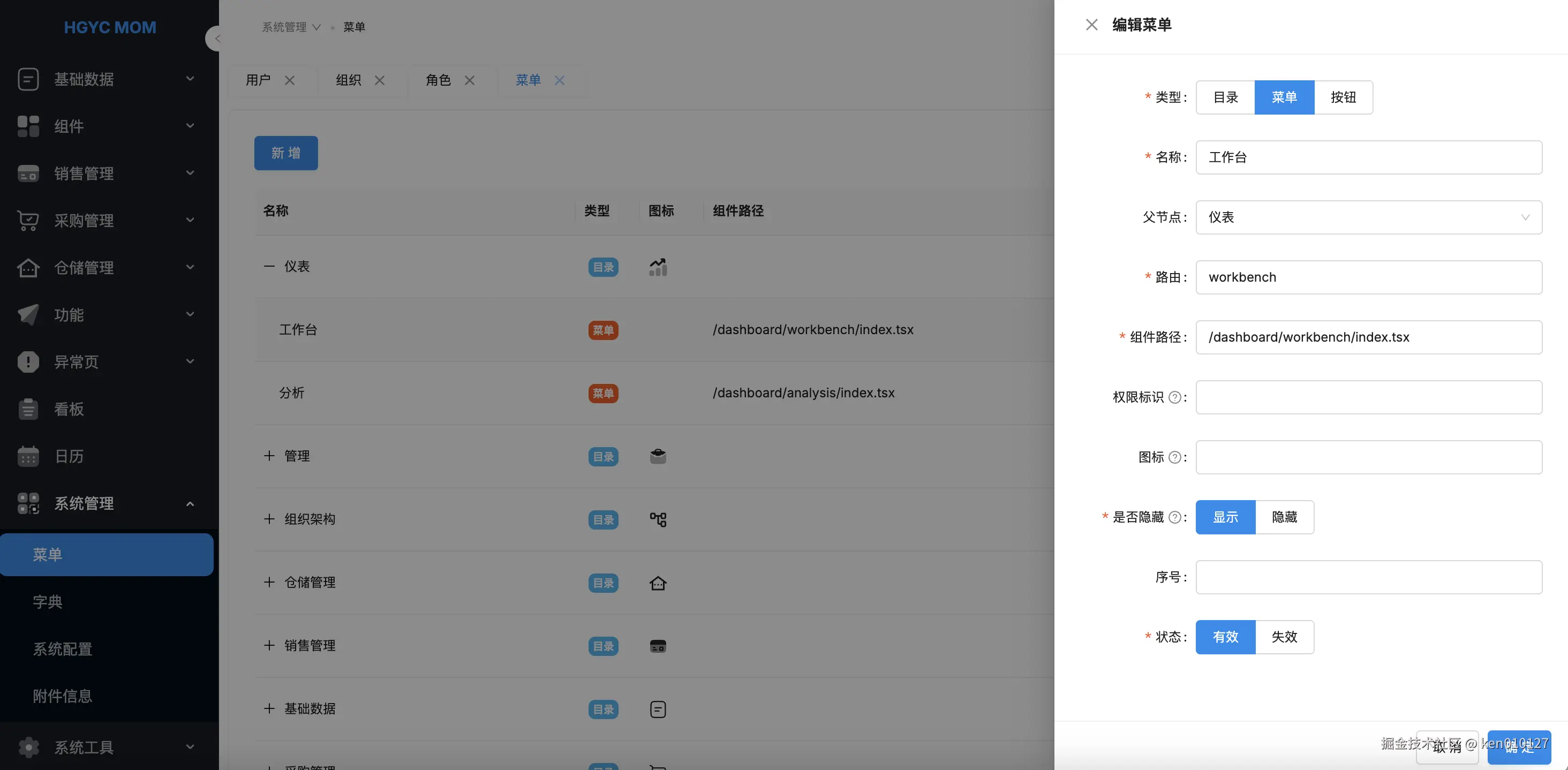The height and width of the screenshot is (770, 1568).
Task: Click the 新增 button
Action: [x=285, y=153]
